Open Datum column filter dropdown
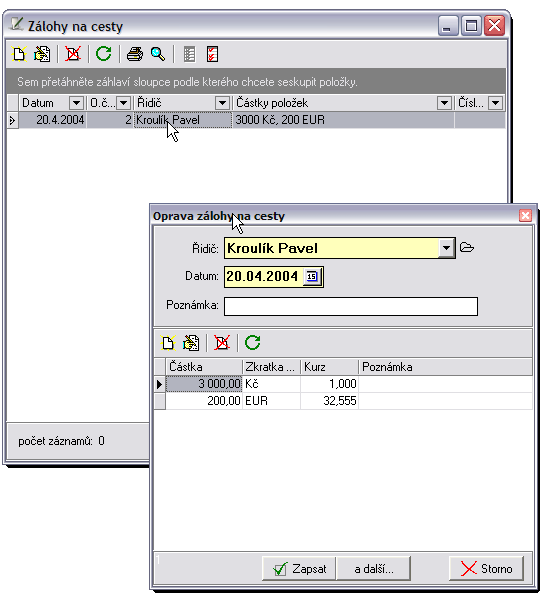Screen dimensions: 550x600 click(x=76, y=103)
